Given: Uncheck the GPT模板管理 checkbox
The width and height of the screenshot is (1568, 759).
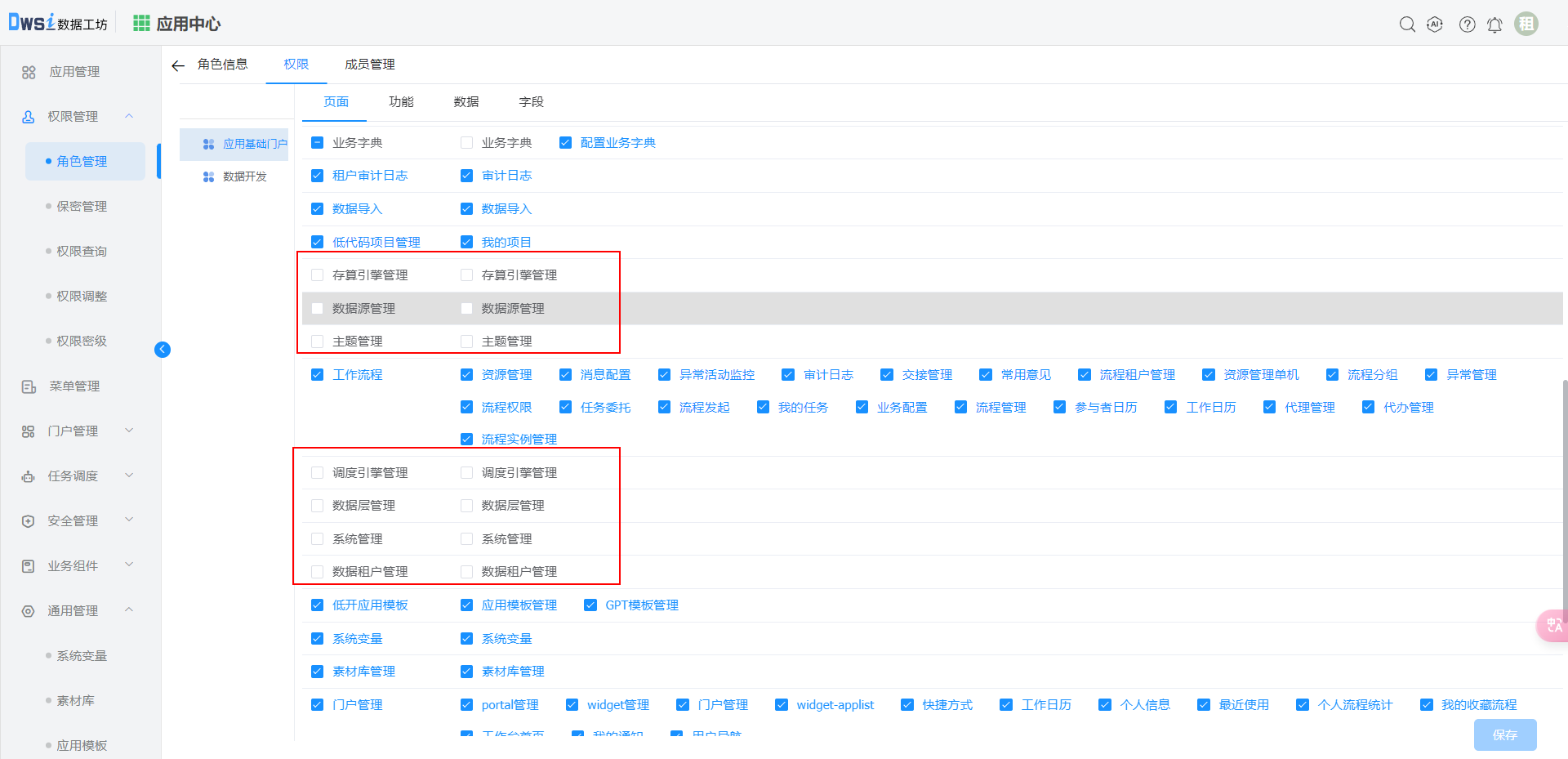Looking at the screenshot, I should pos(590,605).
